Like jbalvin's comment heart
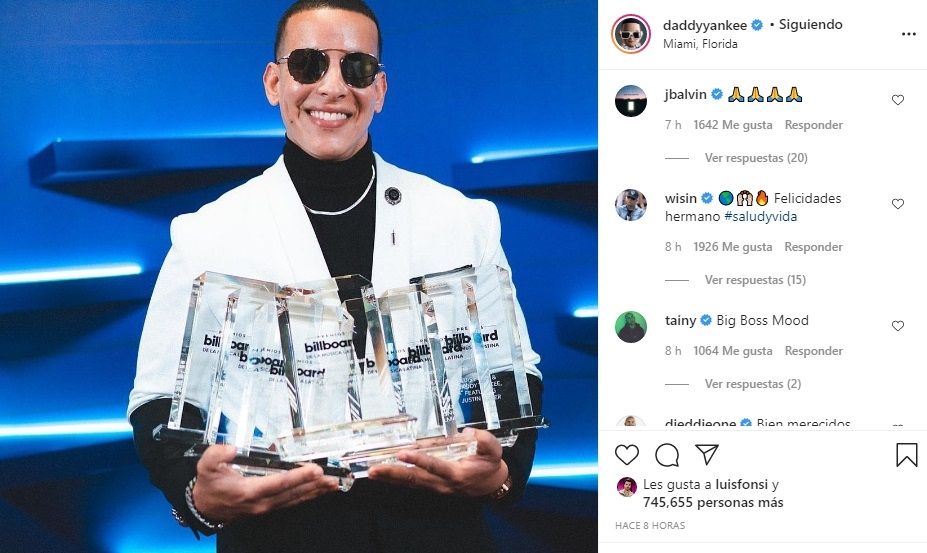Viewport: 927px width, 553px height. click(x=897, y=100)
